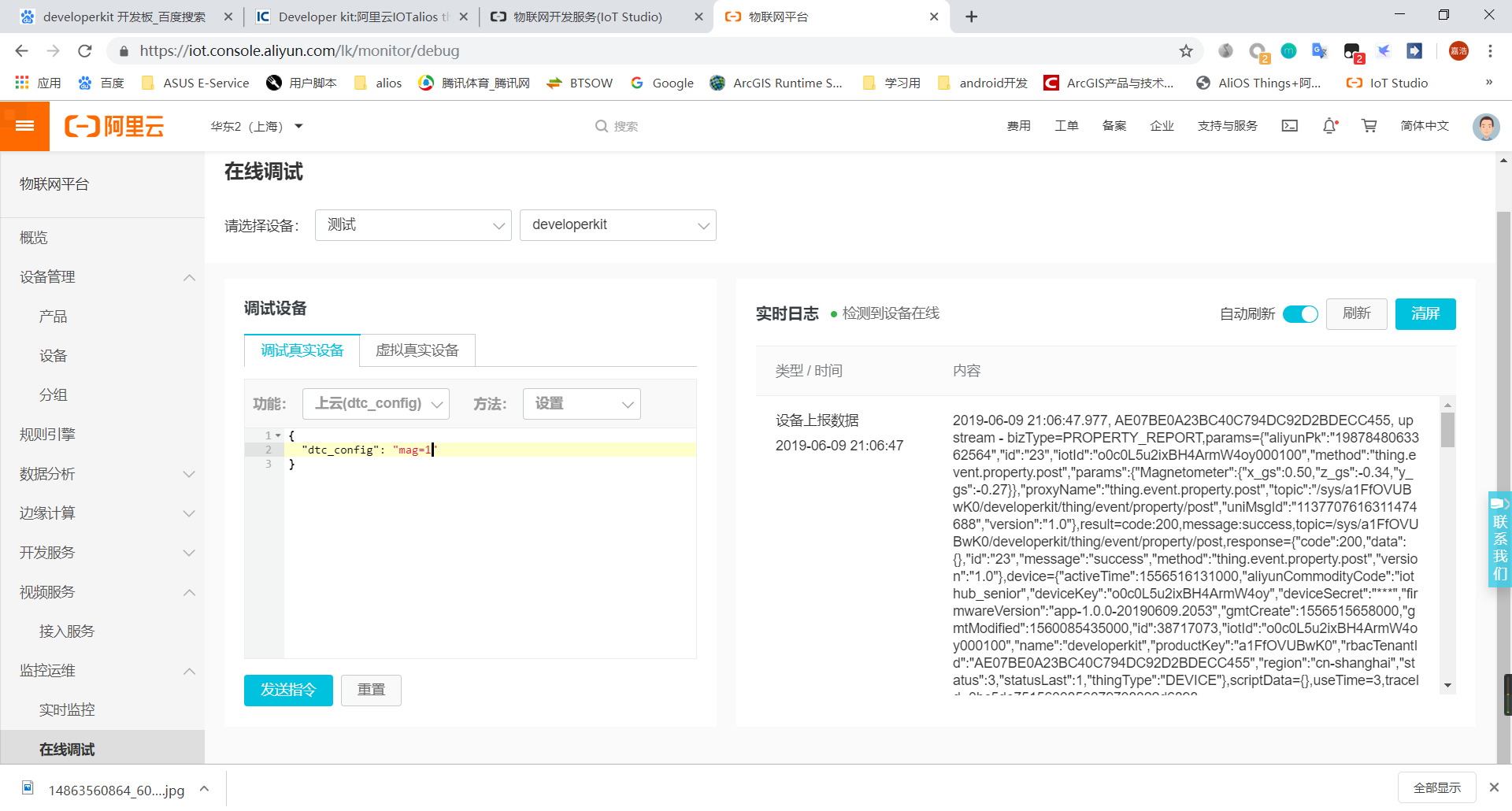Screen dimensions: 1512x811
Task: Bookmark this page with the star icon
Action: tap(1185, 50)
